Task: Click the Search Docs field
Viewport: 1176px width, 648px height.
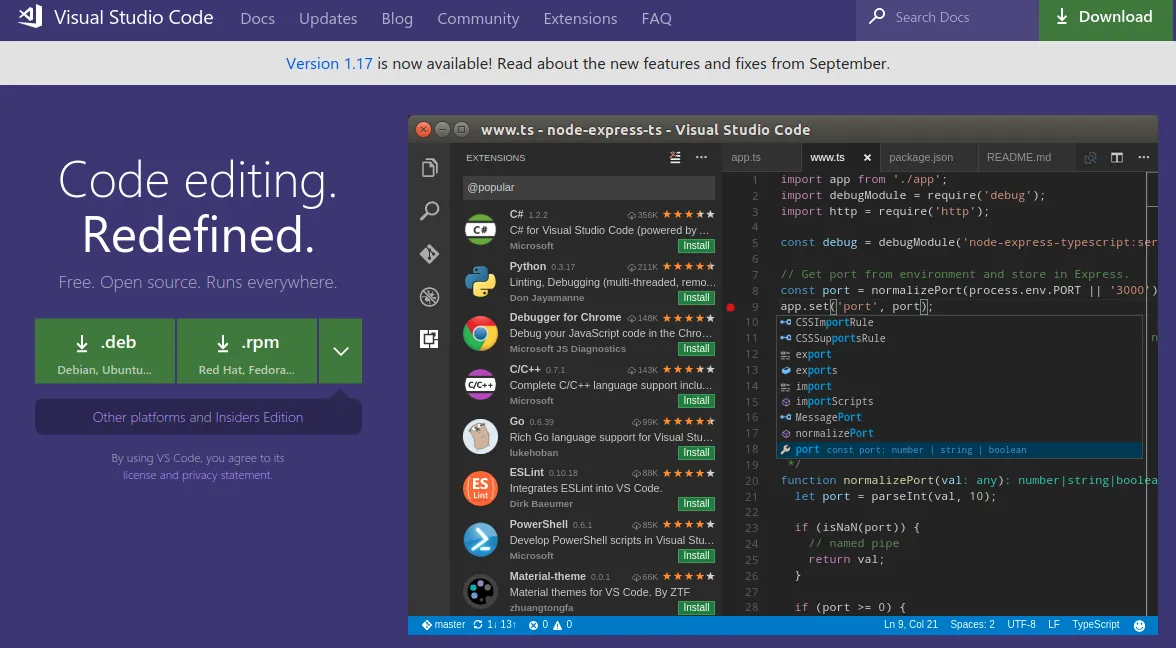Action: tap(947, 20)
